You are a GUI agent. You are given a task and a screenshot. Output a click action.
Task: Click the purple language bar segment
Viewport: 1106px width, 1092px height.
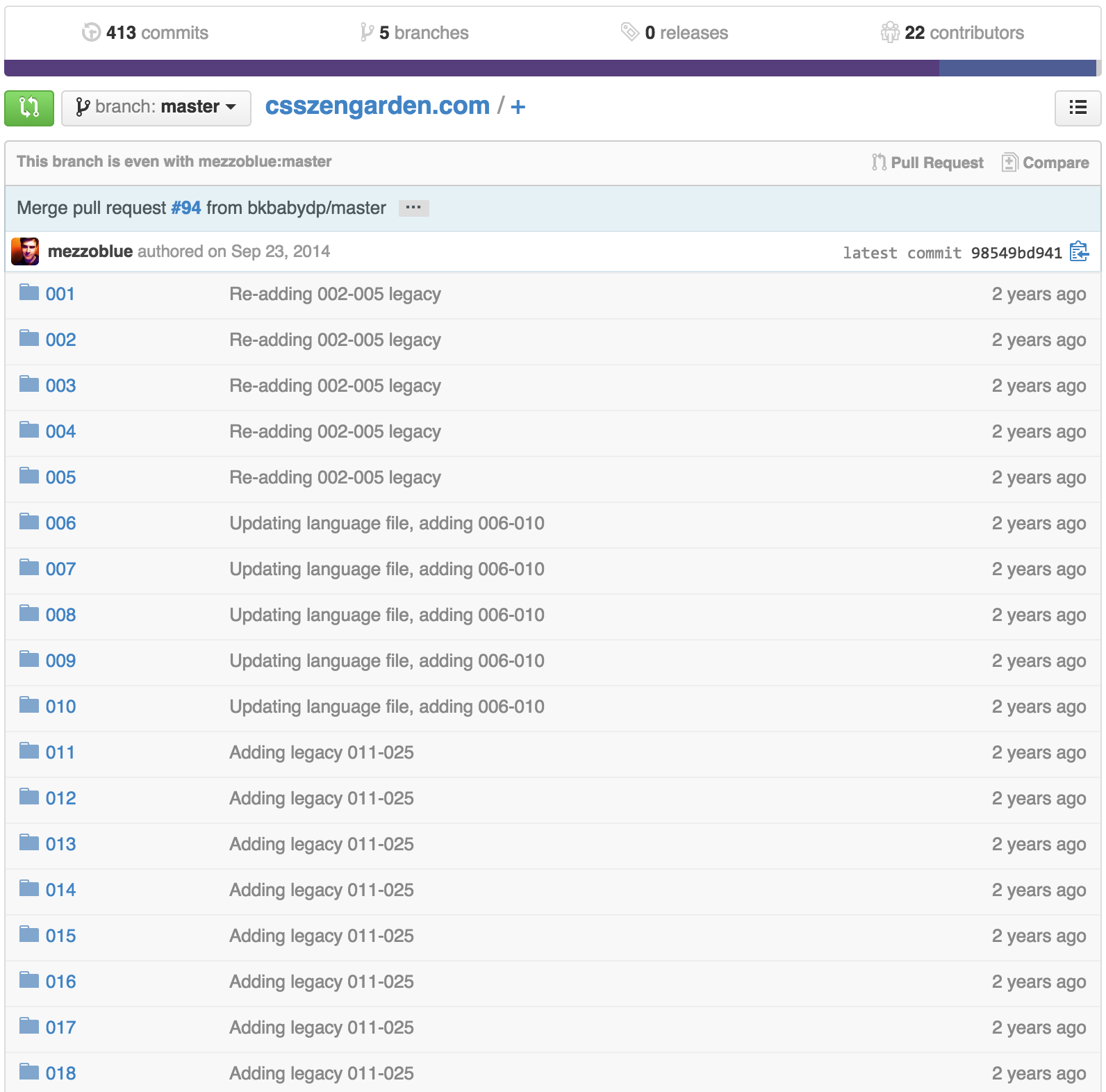[x=472, y=68]
